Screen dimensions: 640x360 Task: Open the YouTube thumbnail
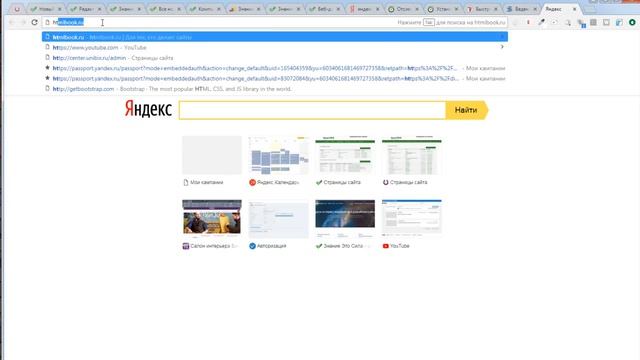click(411, 219)
